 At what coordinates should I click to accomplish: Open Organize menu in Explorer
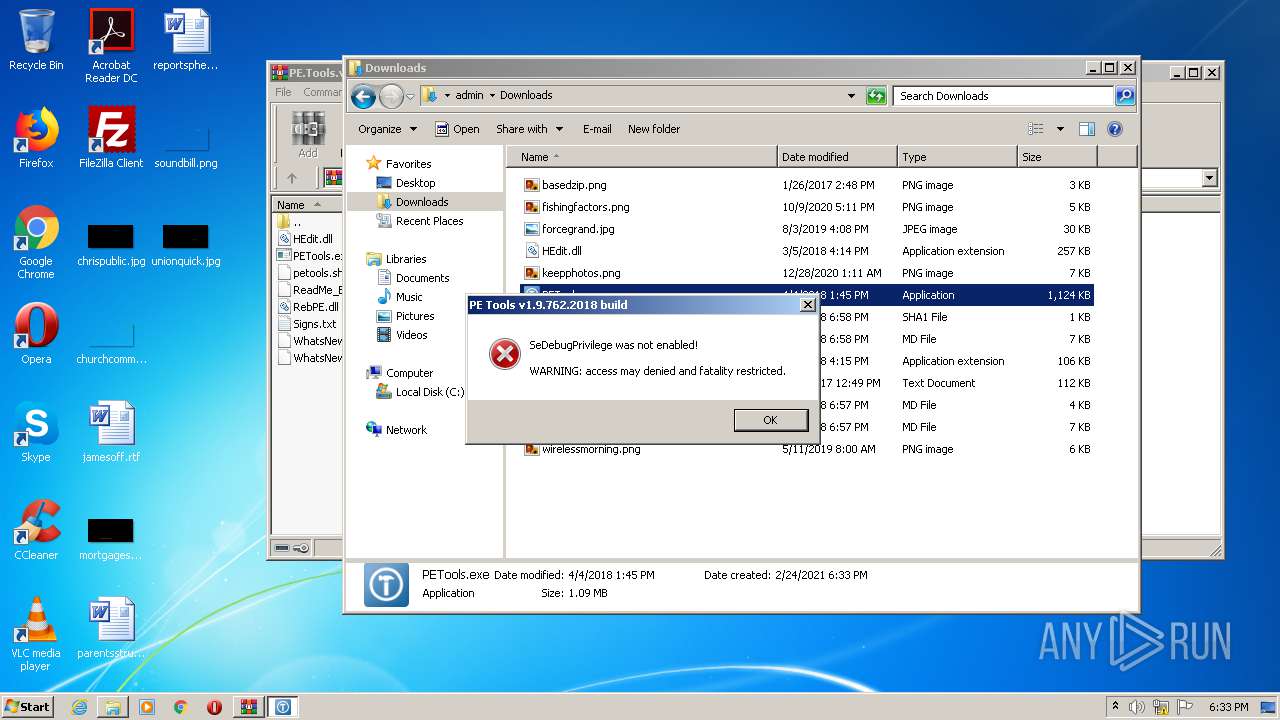coord(387,129)
